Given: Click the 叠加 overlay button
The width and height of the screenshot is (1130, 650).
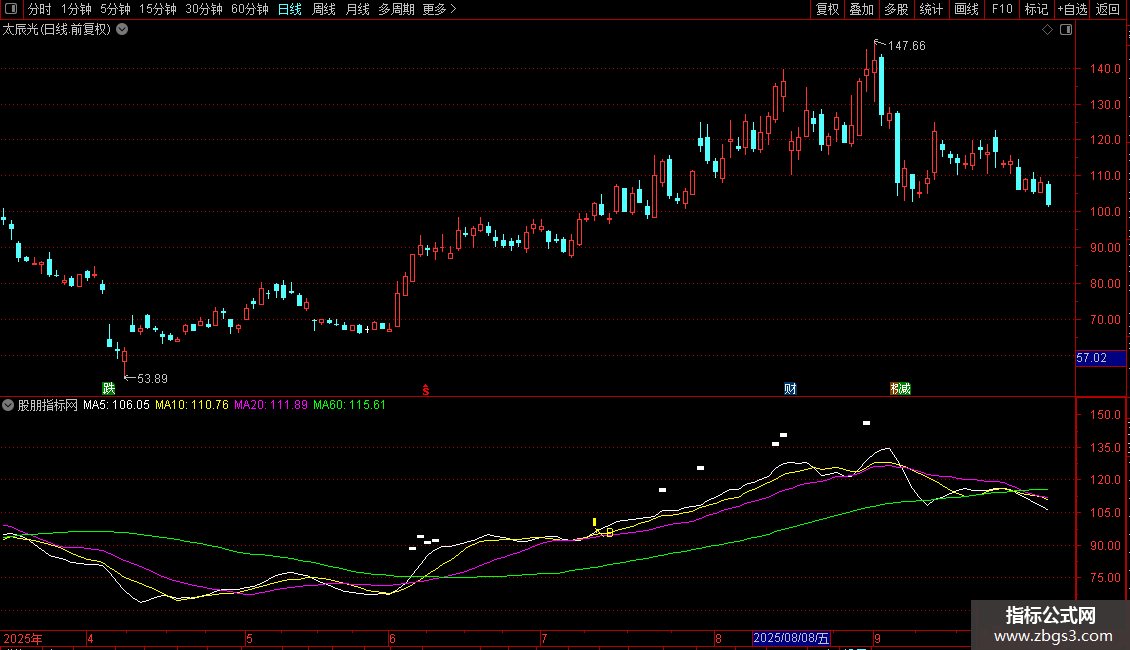Looking at the screenshot, I should (861, 9).
